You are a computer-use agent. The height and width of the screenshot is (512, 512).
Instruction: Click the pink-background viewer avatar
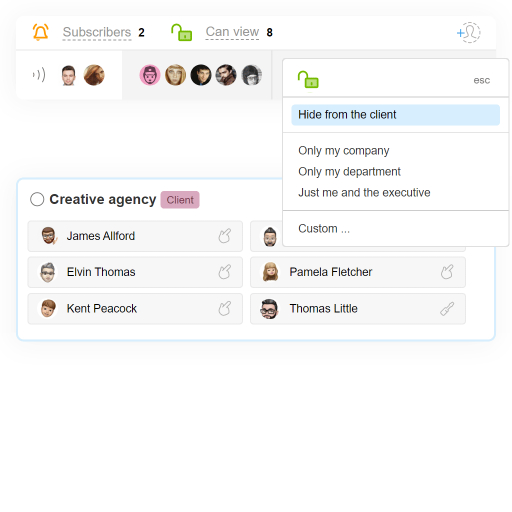(150, 75)
